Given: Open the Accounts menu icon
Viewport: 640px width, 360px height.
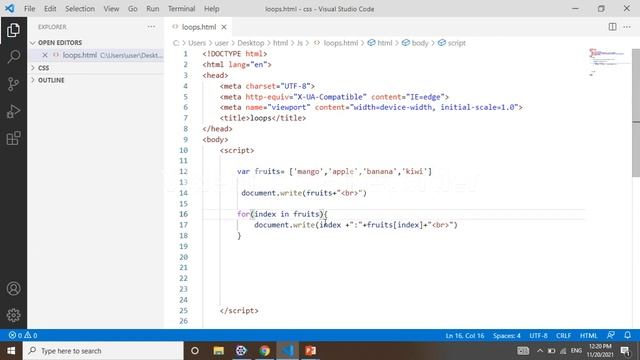Looking at the screenshot, I should [13, 289].
